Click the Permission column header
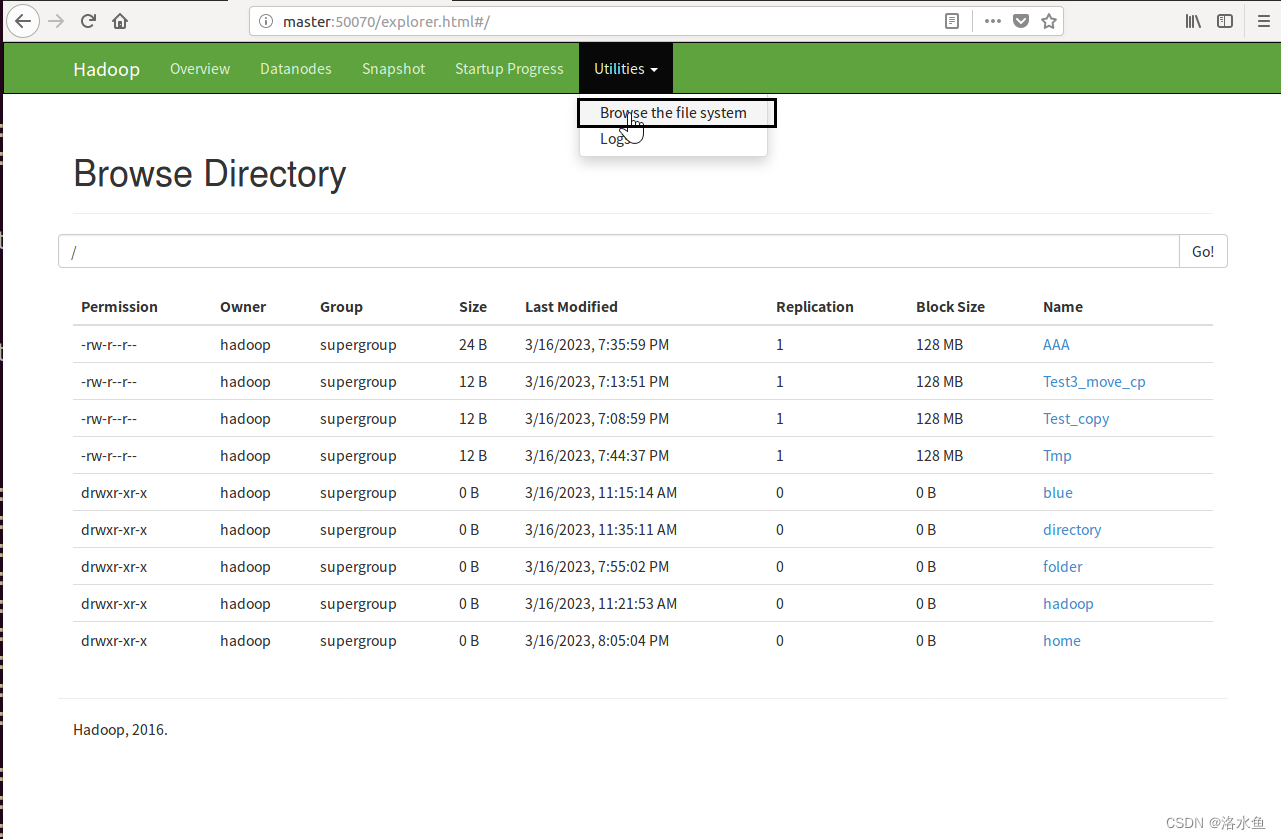Viewport: 1281px width, 839px height. point(119,307)
